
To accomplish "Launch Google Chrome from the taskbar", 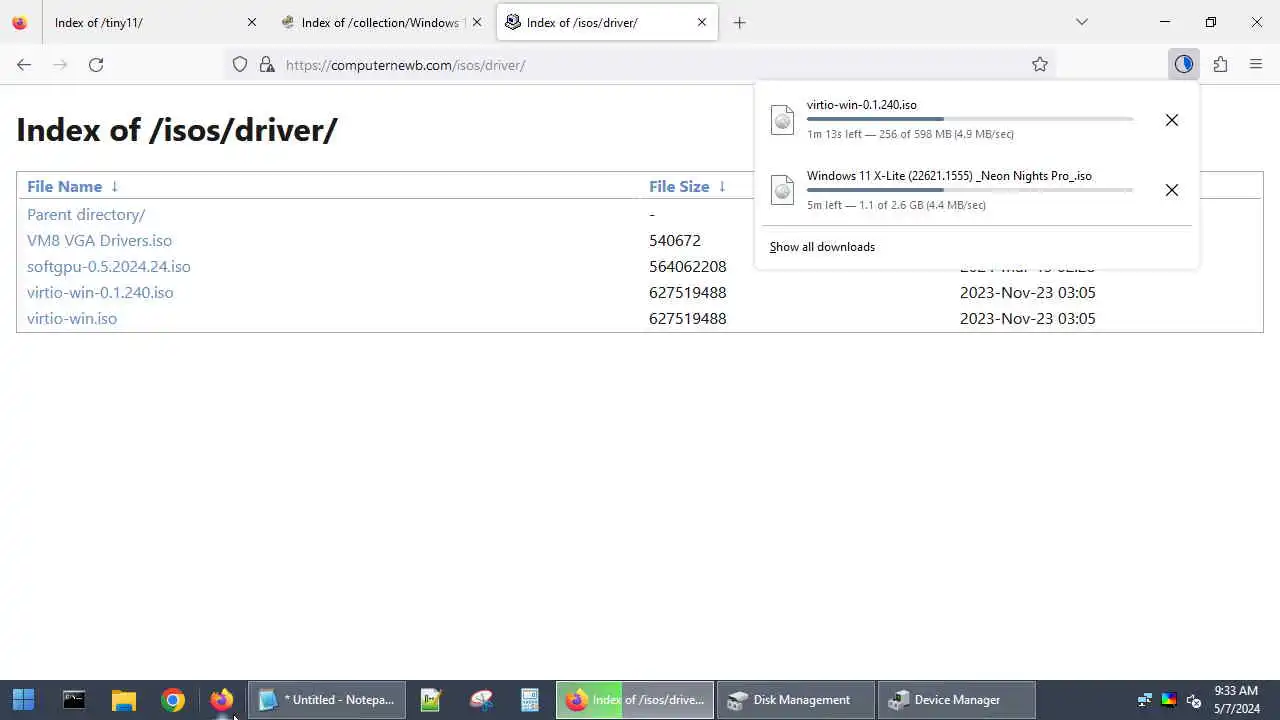I will (173, 700).
